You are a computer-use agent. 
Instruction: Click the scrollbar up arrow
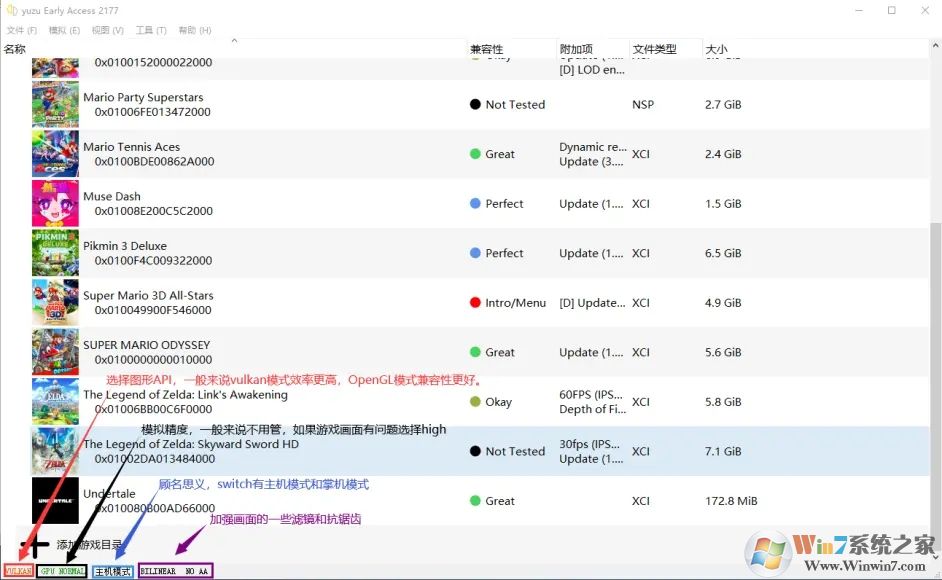[x=935, y=46]
